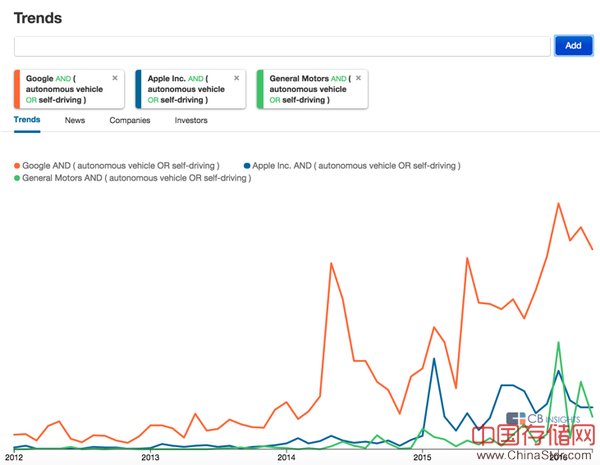
Task: Click the blue Add button
Action: 573,46
